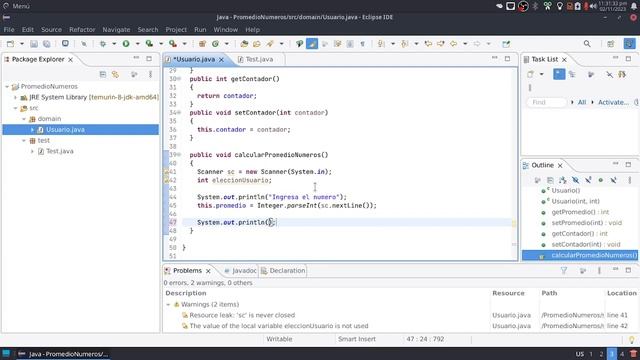Collapse the Warnings (2 items) group

(x=168, y=304)
